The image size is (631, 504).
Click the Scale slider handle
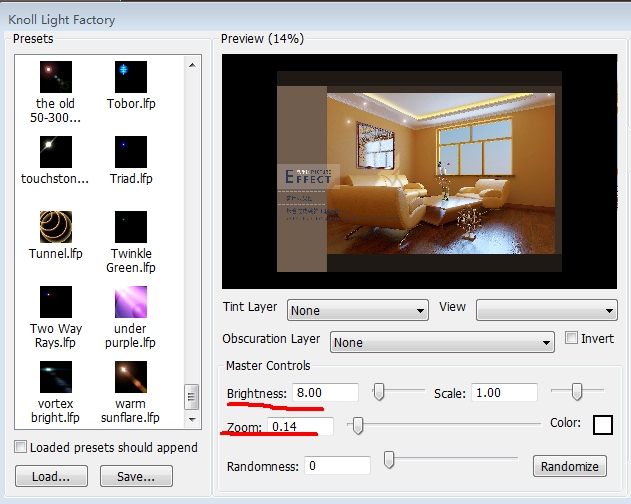(577, 391)
